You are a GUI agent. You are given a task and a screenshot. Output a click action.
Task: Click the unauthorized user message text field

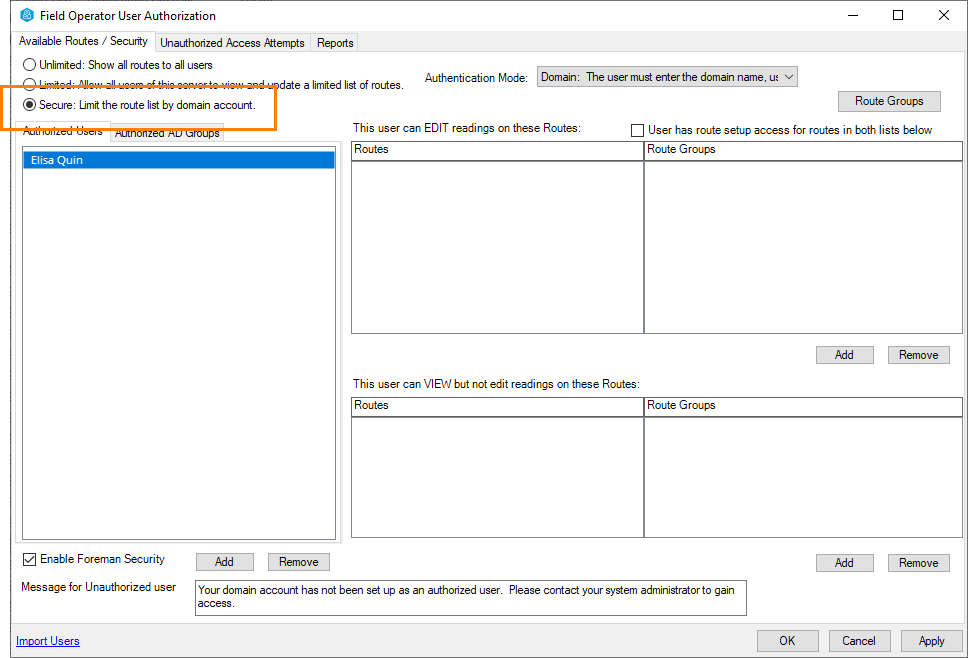click(x=470, y=597)
